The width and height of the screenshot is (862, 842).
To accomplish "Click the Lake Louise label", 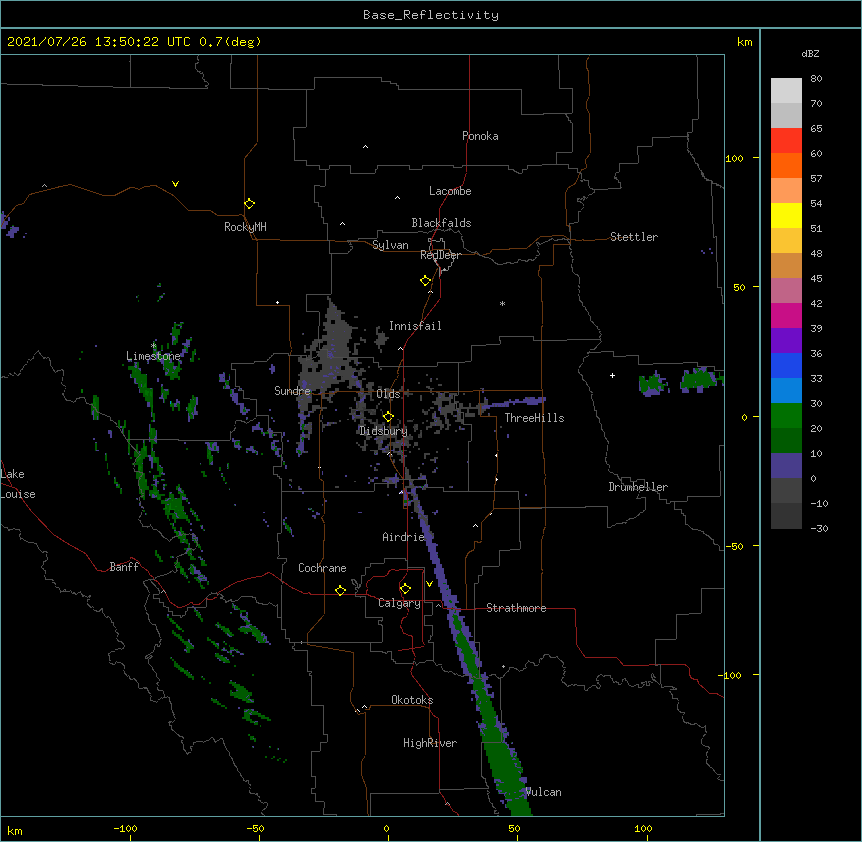I will (x=18, y=484).
